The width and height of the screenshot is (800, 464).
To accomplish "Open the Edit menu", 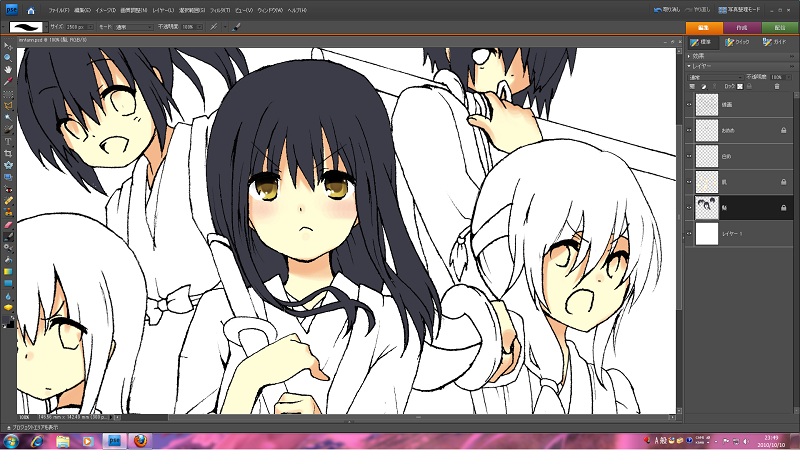I will click(82, 10).
